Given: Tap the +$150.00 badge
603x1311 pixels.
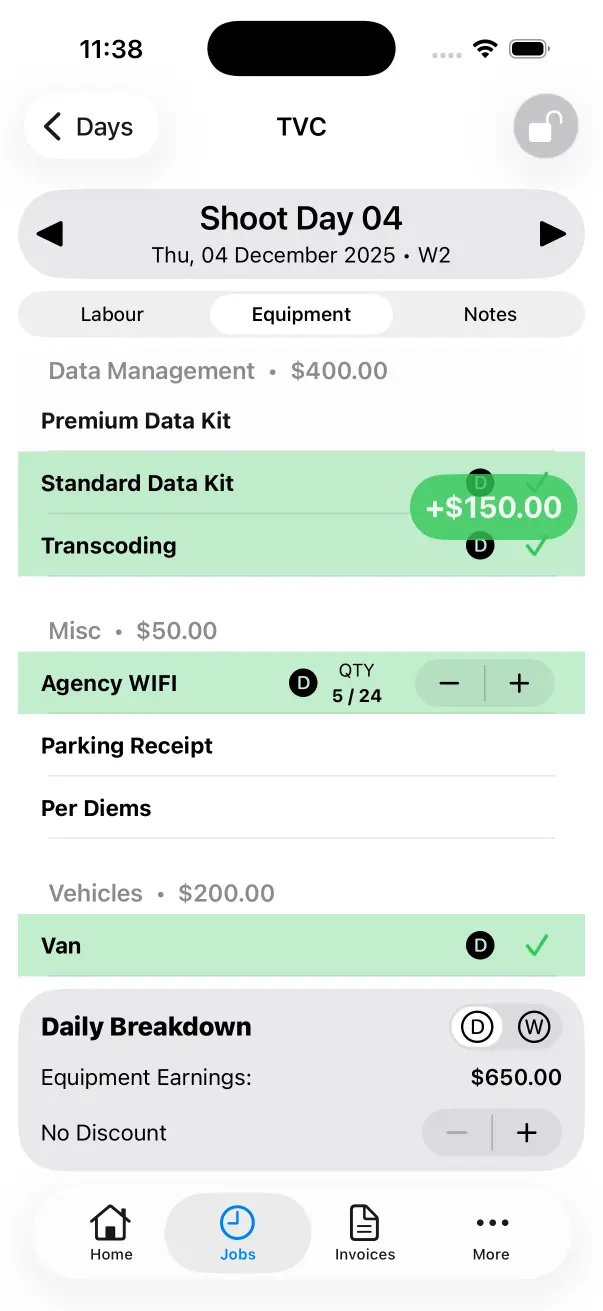Looking at the screenshot, I should pyautogui.click(x=493, y=508).
